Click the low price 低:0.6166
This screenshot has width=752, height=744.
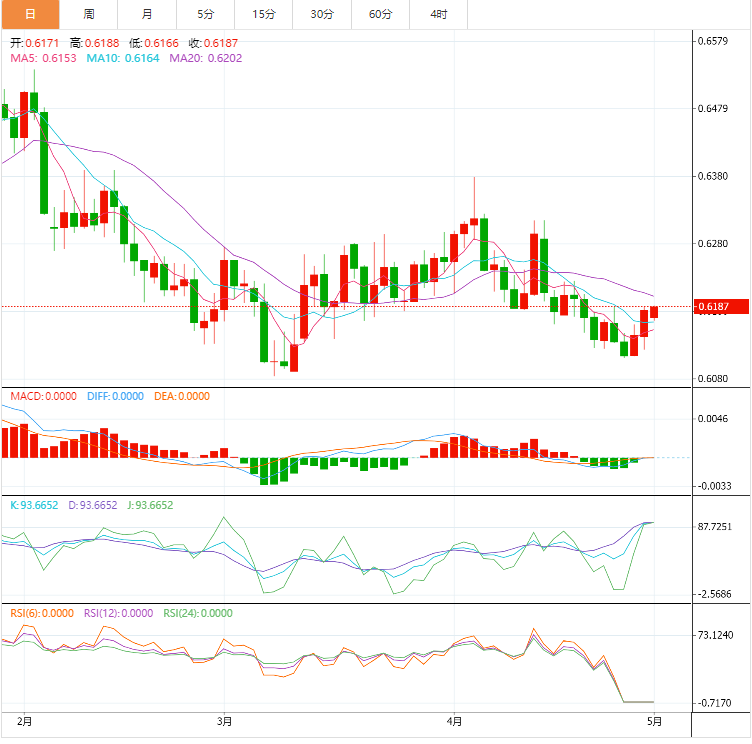tap(154, 43)
